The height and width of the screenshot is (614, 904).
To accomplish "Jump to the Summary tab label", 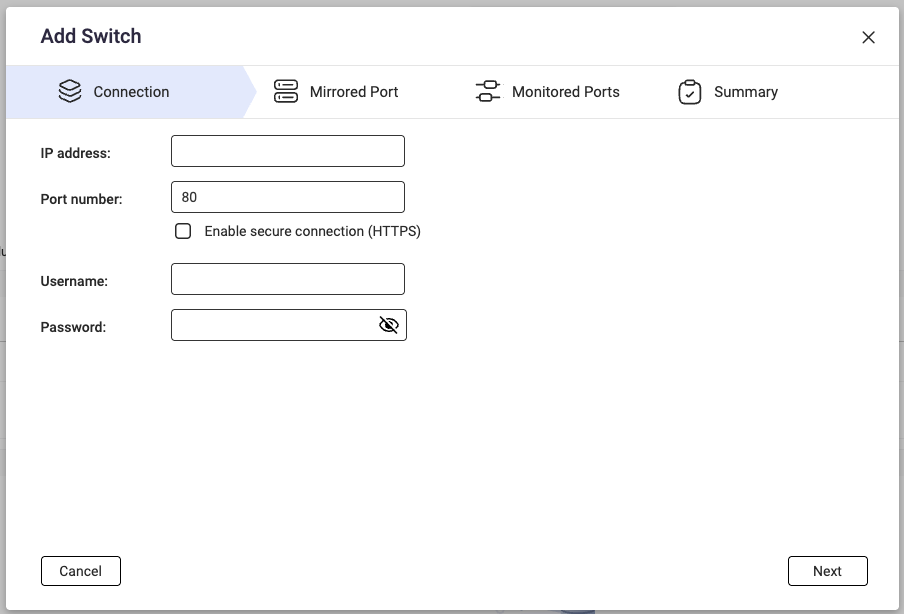I will [745, 92].
